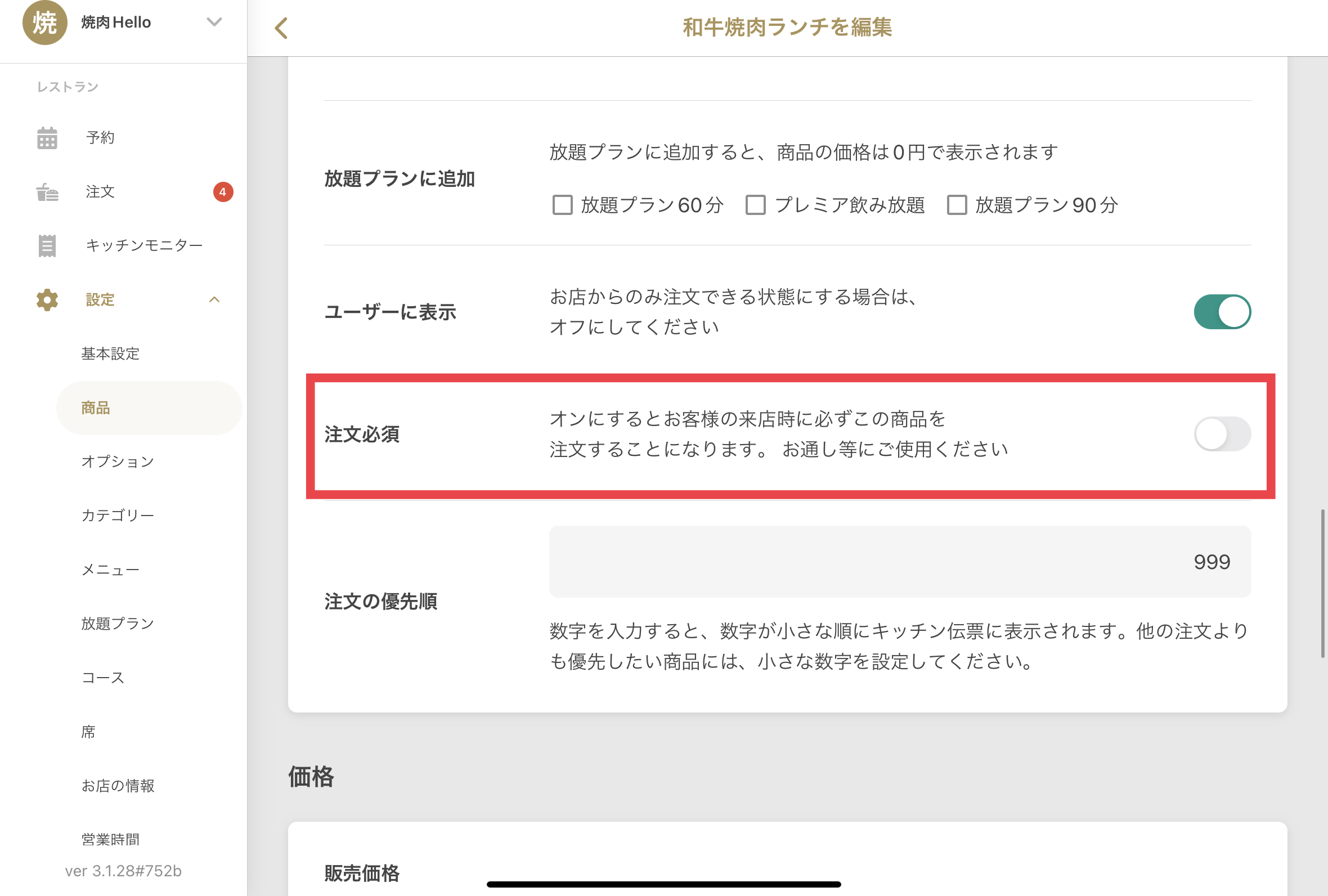Collapse the 設定 section chevron
The image size is (1328, 896).
pos(214,299)
